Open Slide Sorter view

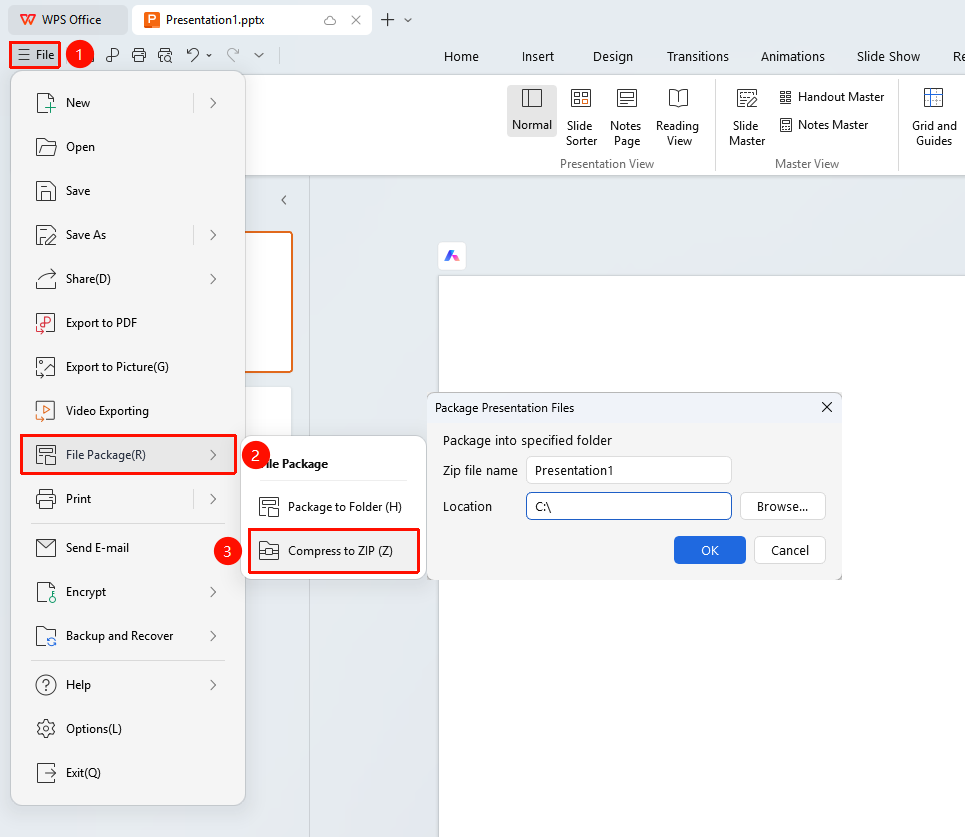tap(581, 118)
